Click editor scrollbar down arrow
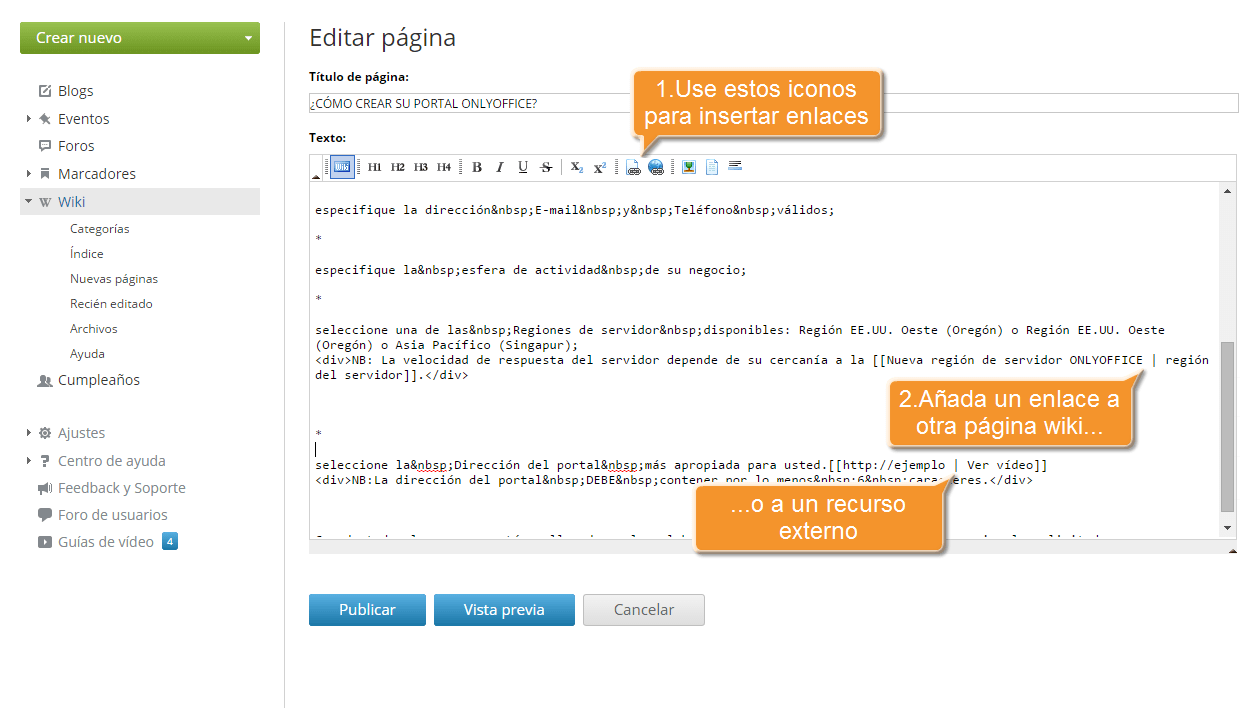 point(1229,529)
